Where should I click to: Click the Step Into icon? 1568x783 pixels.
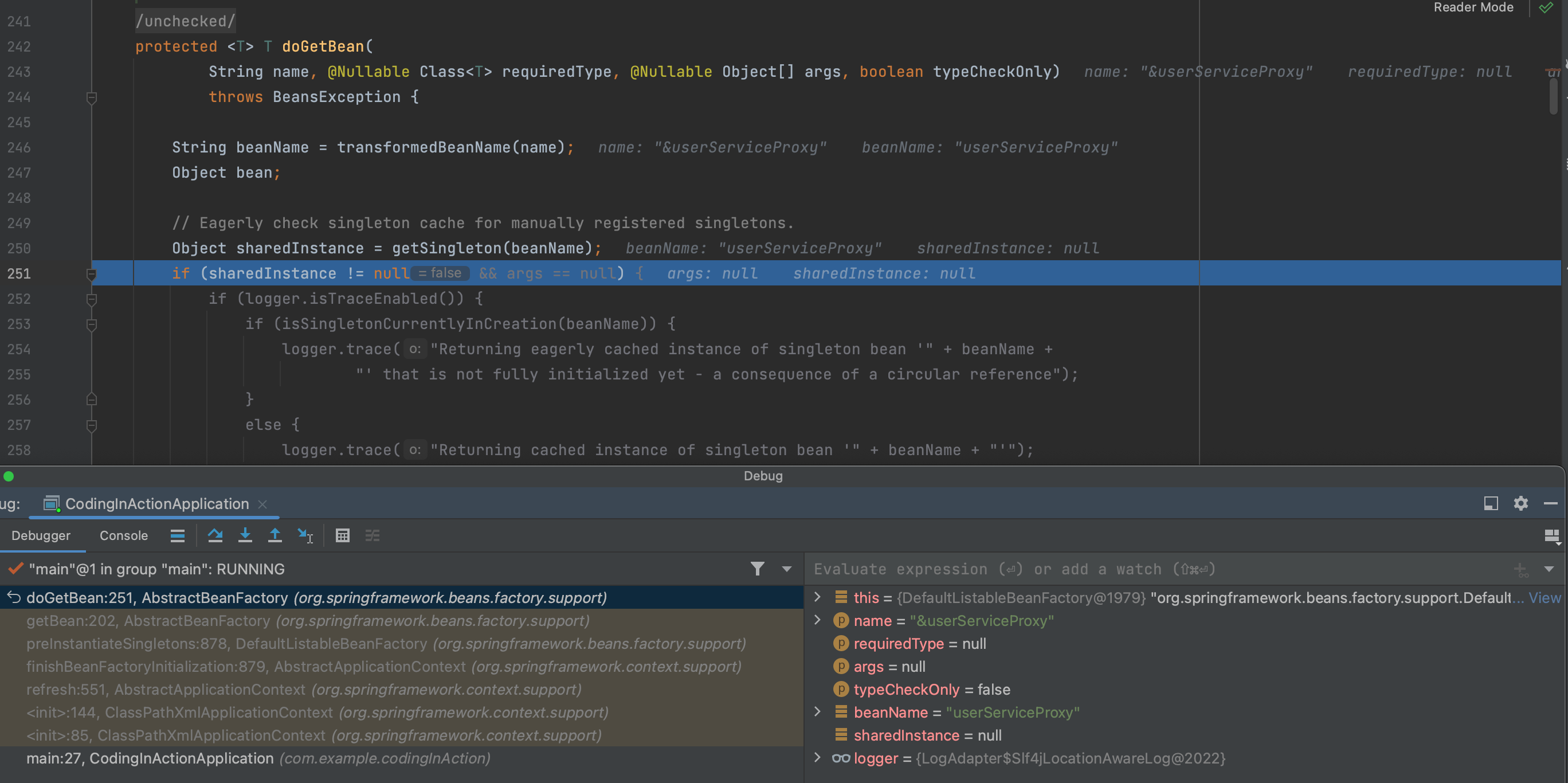(245, 535)
